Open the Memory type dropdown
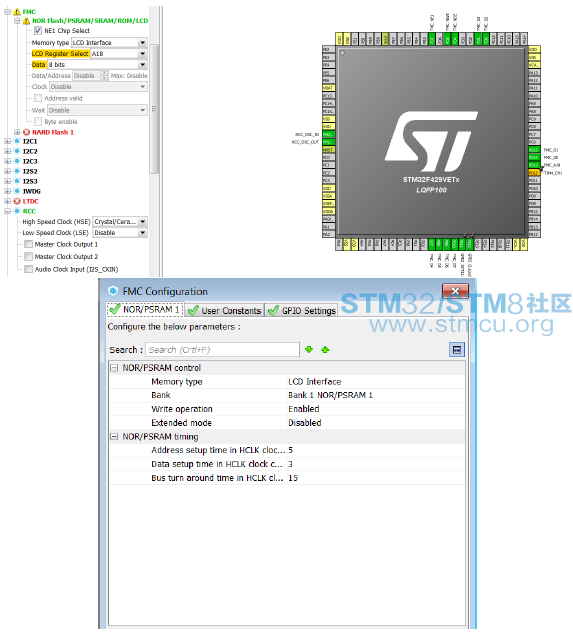 [109, 42]
